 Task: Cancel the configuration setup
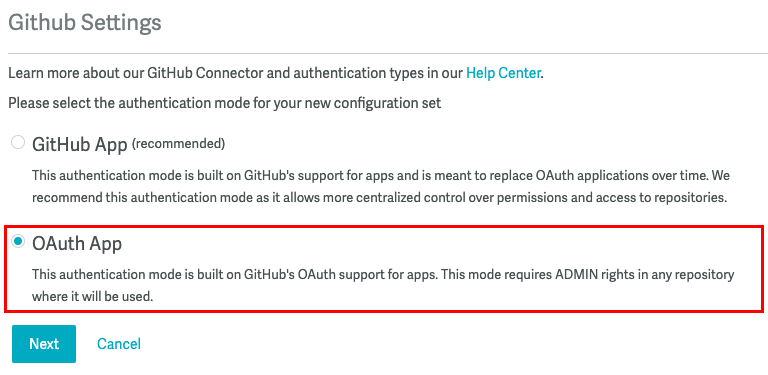click(119, 344)
